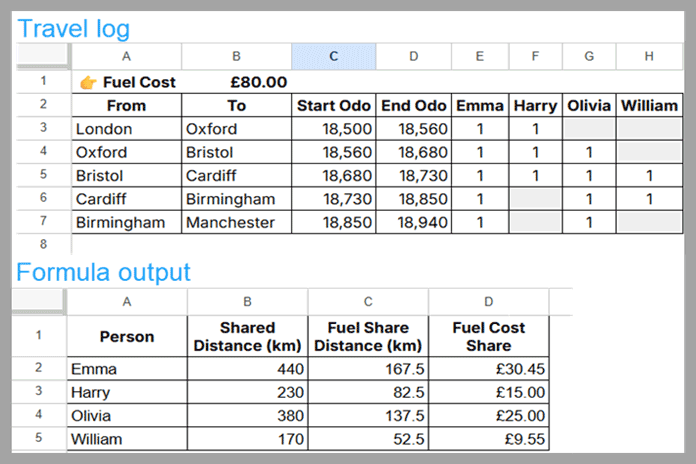Viewport: 696px width, 464px height.
Task: Select highlighted column C header in Travel log
Action: [x=334, y=56]
